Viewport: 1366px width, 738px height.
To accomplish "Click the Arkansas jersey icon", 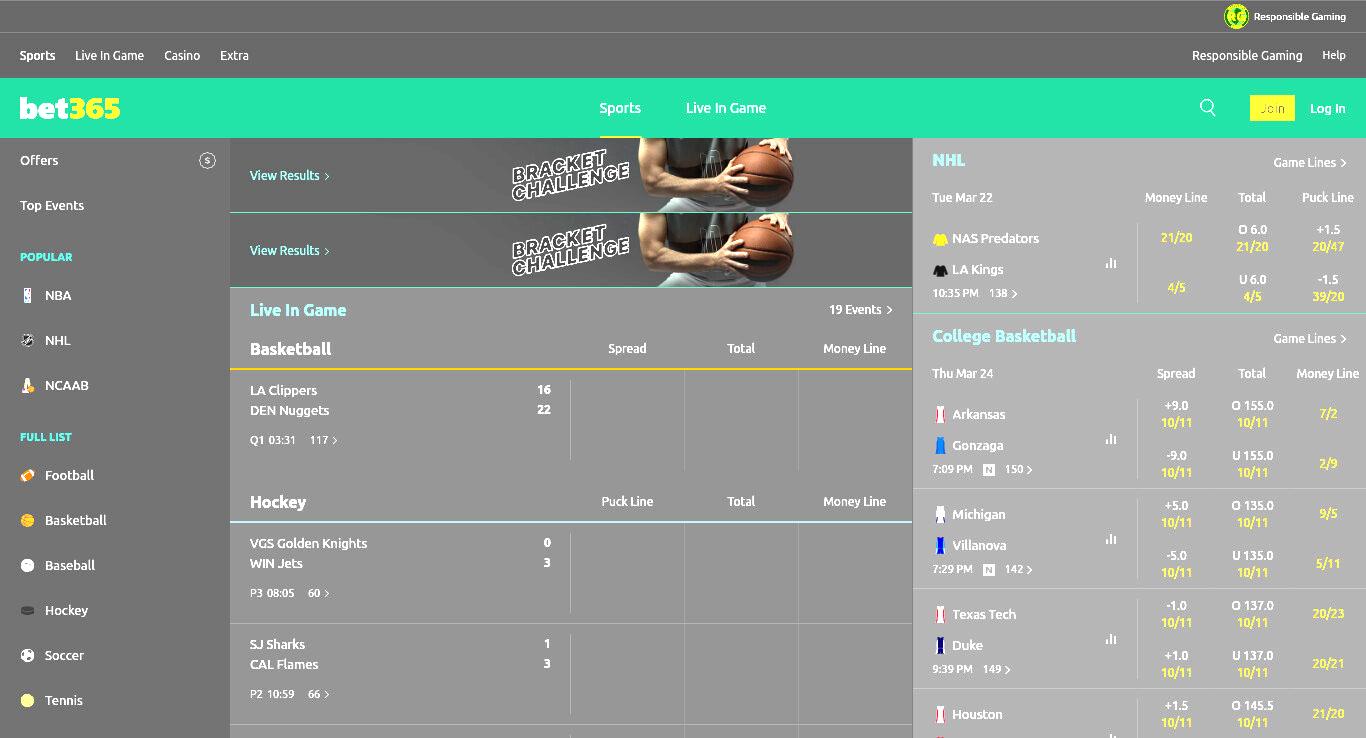I will [940, 414].
